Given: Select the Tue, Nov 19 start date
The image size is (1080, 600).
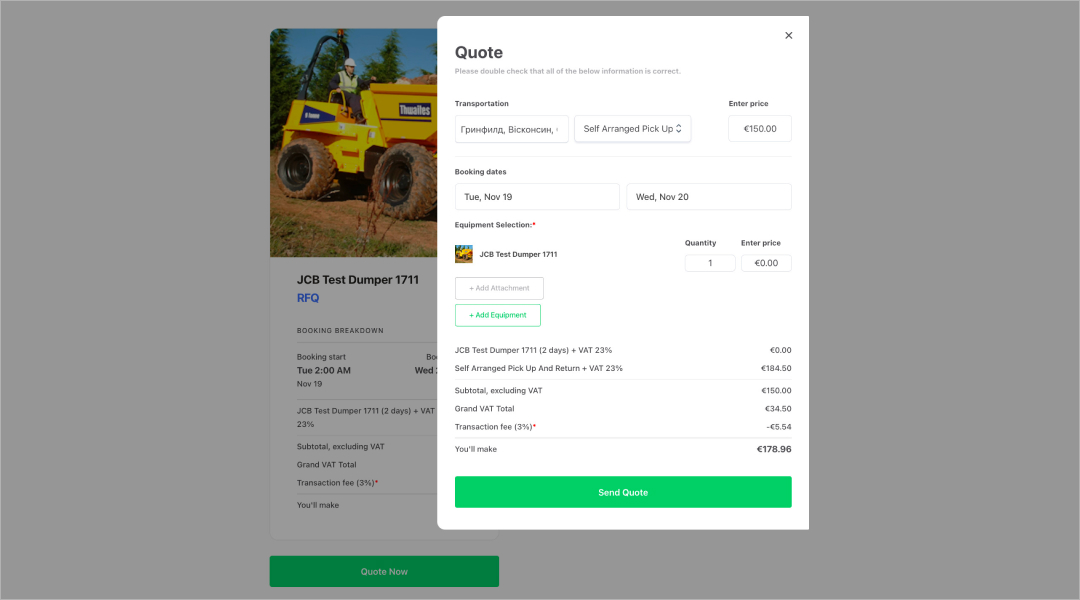Looking at the screenshot, I should click(537, 197).
